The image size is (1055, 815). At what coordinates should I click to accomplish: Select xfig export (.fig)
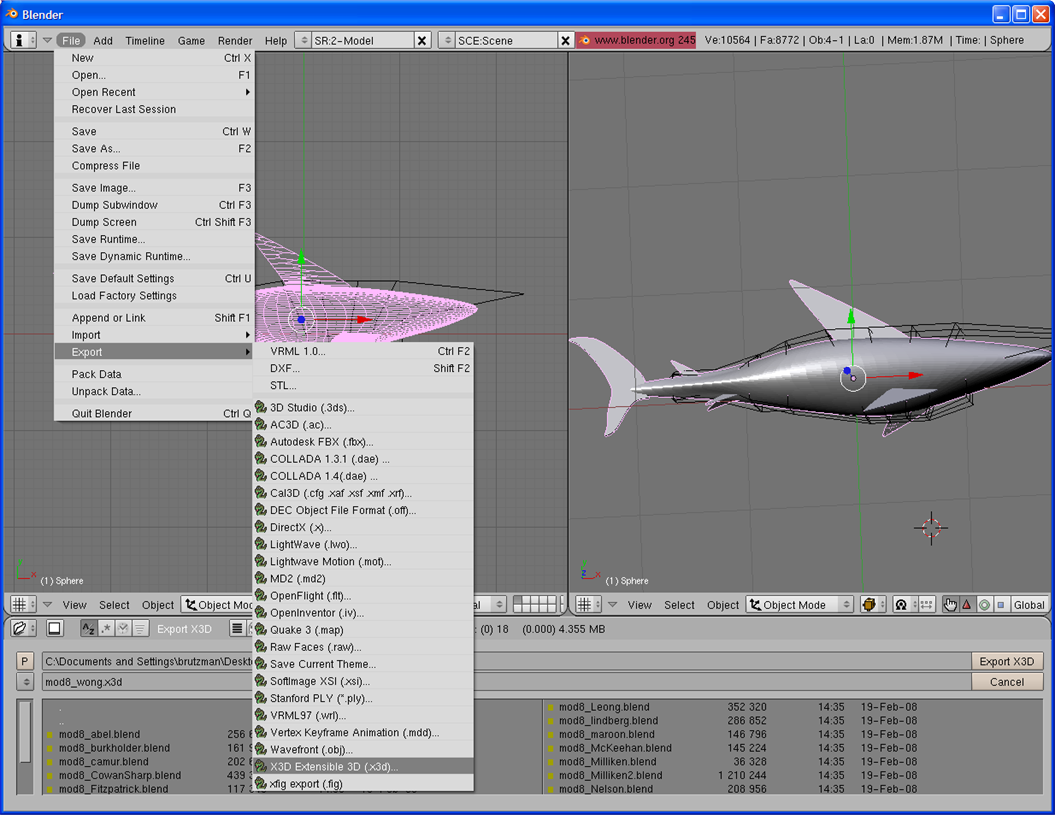point(363,784)
